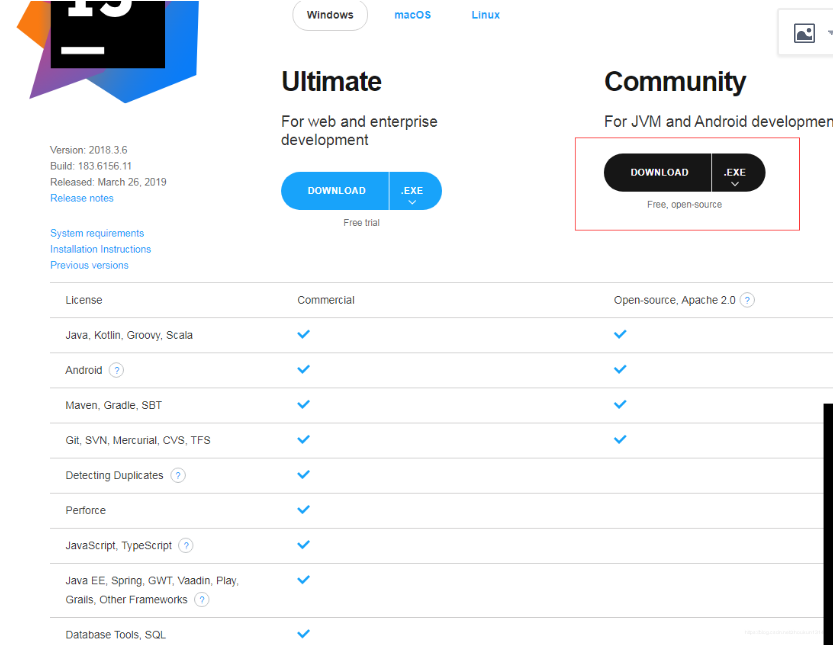Click the Perforce row label
Image resolution: width=833 pixels, height=645 pixels.
coord(86,511)
